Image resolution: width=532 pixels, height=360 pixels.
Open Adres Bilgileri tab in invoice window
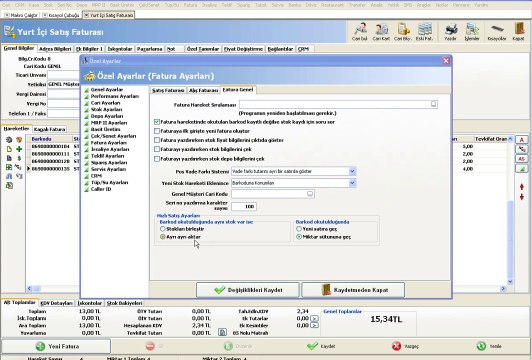click(x=55, y=49)
